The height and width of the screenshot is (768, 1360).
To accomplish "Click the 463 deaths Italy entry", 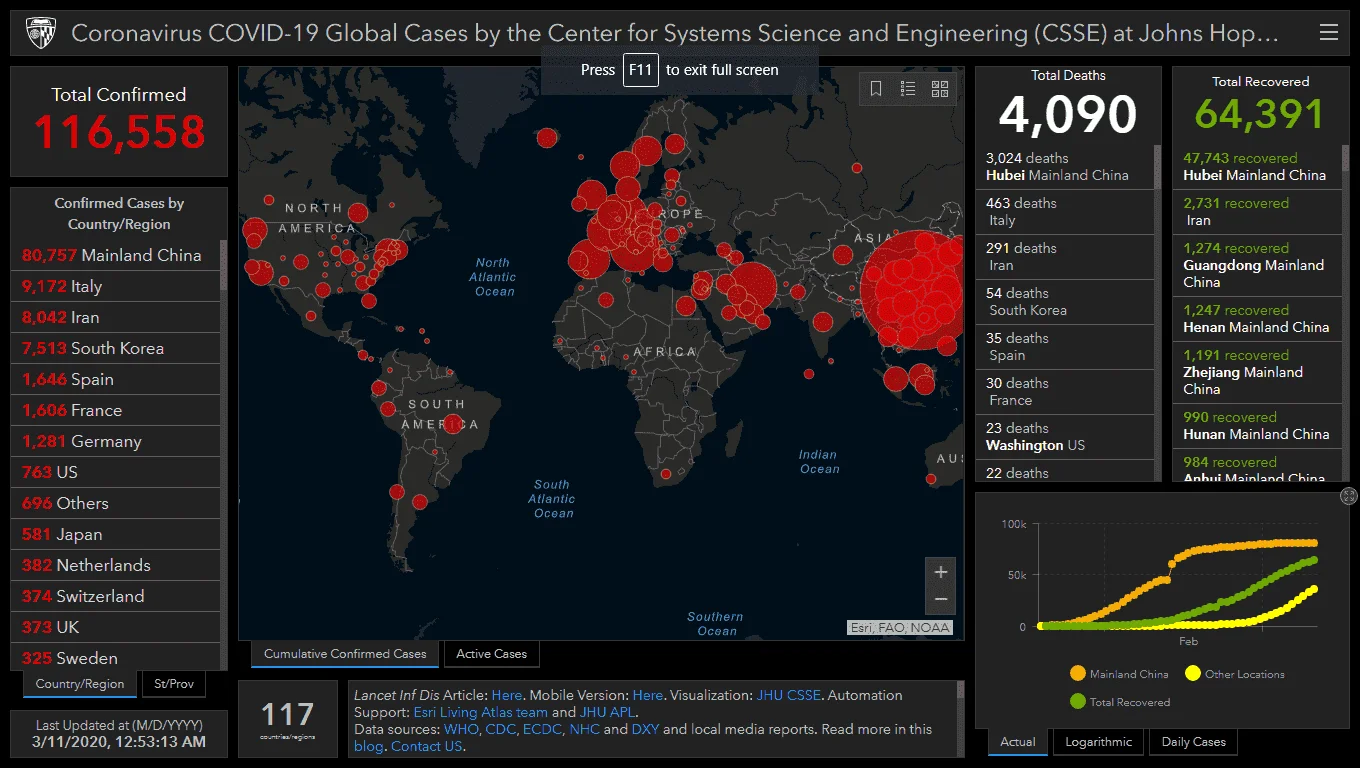I will pos(1066,212).
